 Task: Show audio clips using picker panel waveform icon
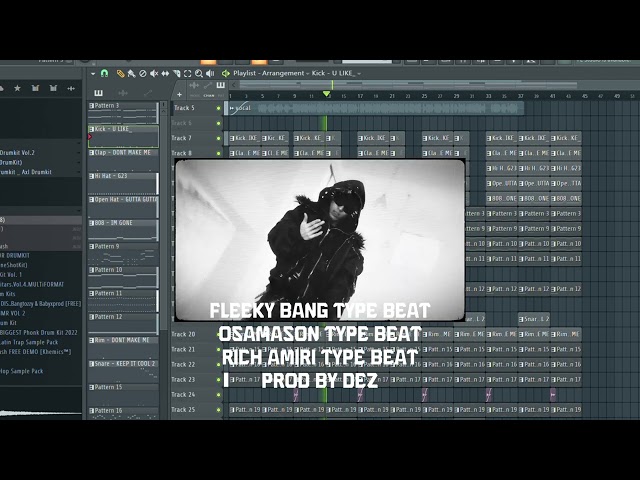(x=122, y=93)
